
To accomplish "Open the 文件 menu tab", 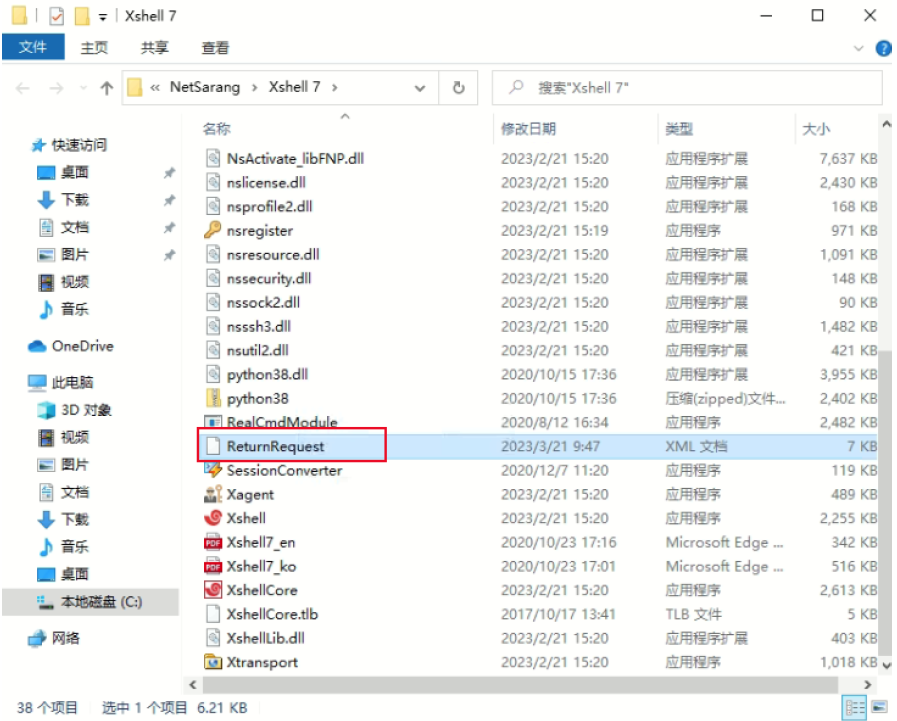I will coord(33,47).
